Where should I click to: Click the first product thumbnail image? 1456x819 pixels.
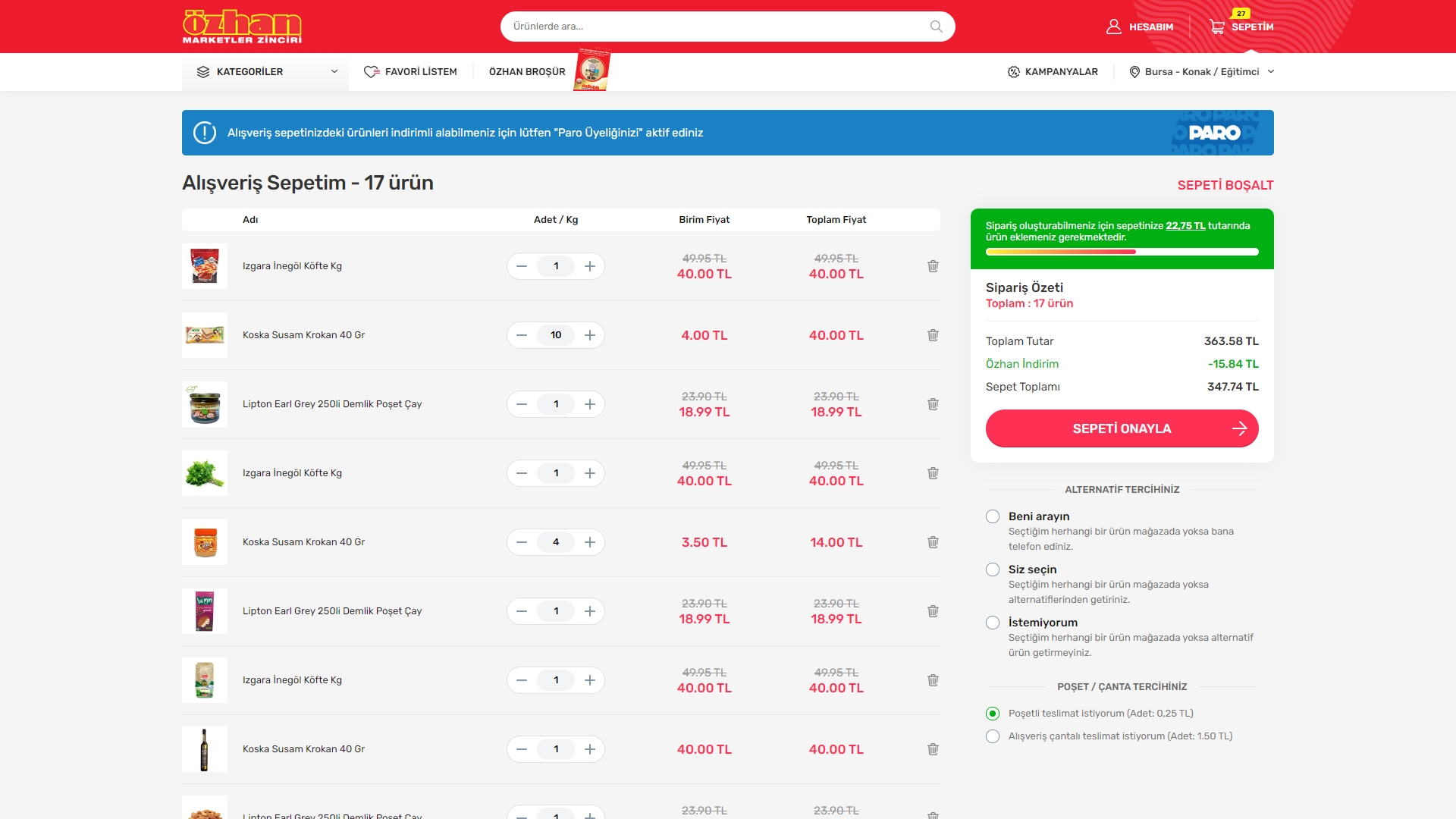click(x=205, y=266)
